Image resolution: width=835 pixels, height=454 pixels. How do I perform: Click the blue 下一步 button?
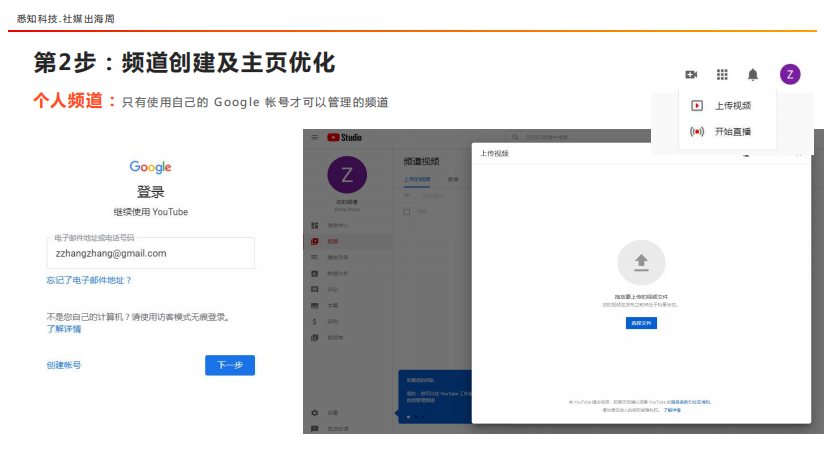click(230, 365)
